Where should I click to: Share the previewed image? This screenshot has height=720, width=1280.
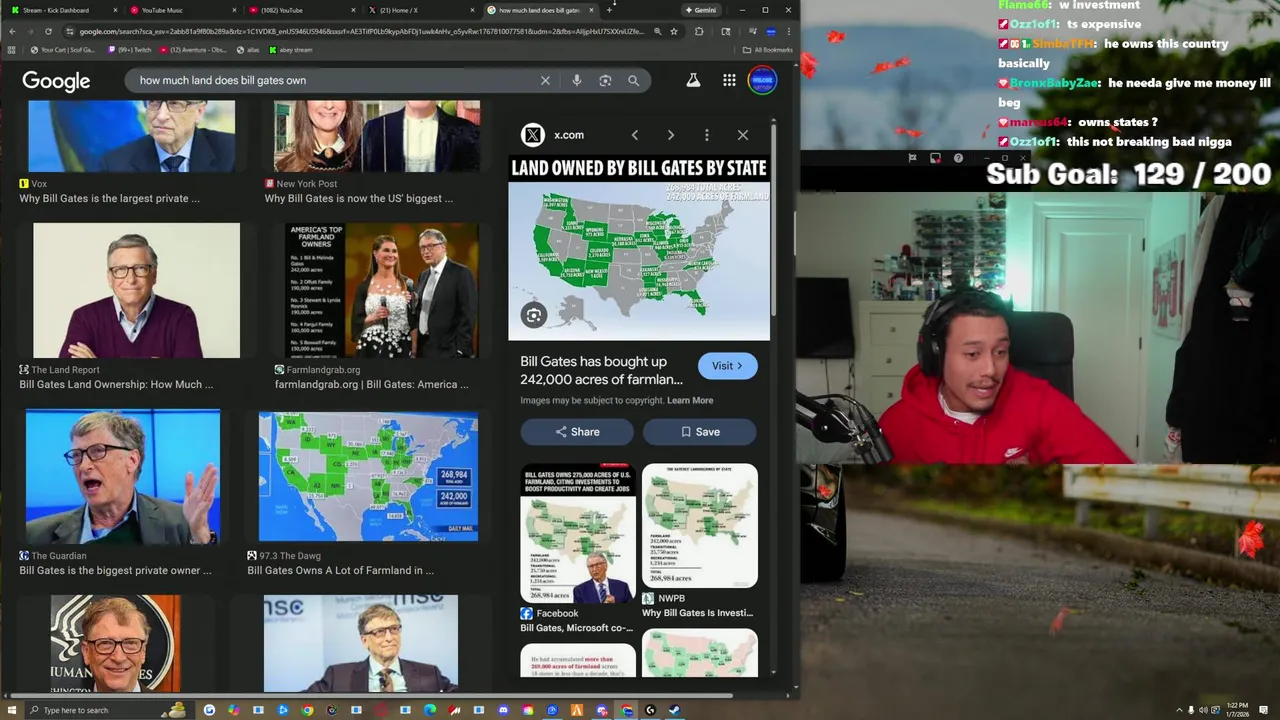point(577,432)
